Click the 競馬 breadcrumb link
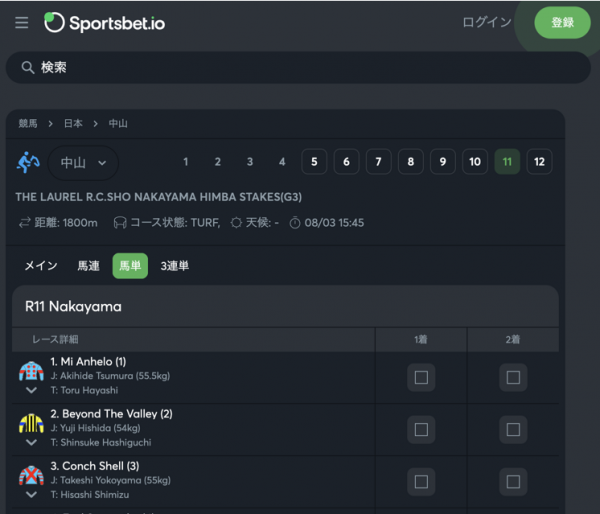The height and width of the screenshot is (514, 600). point(28,124)
